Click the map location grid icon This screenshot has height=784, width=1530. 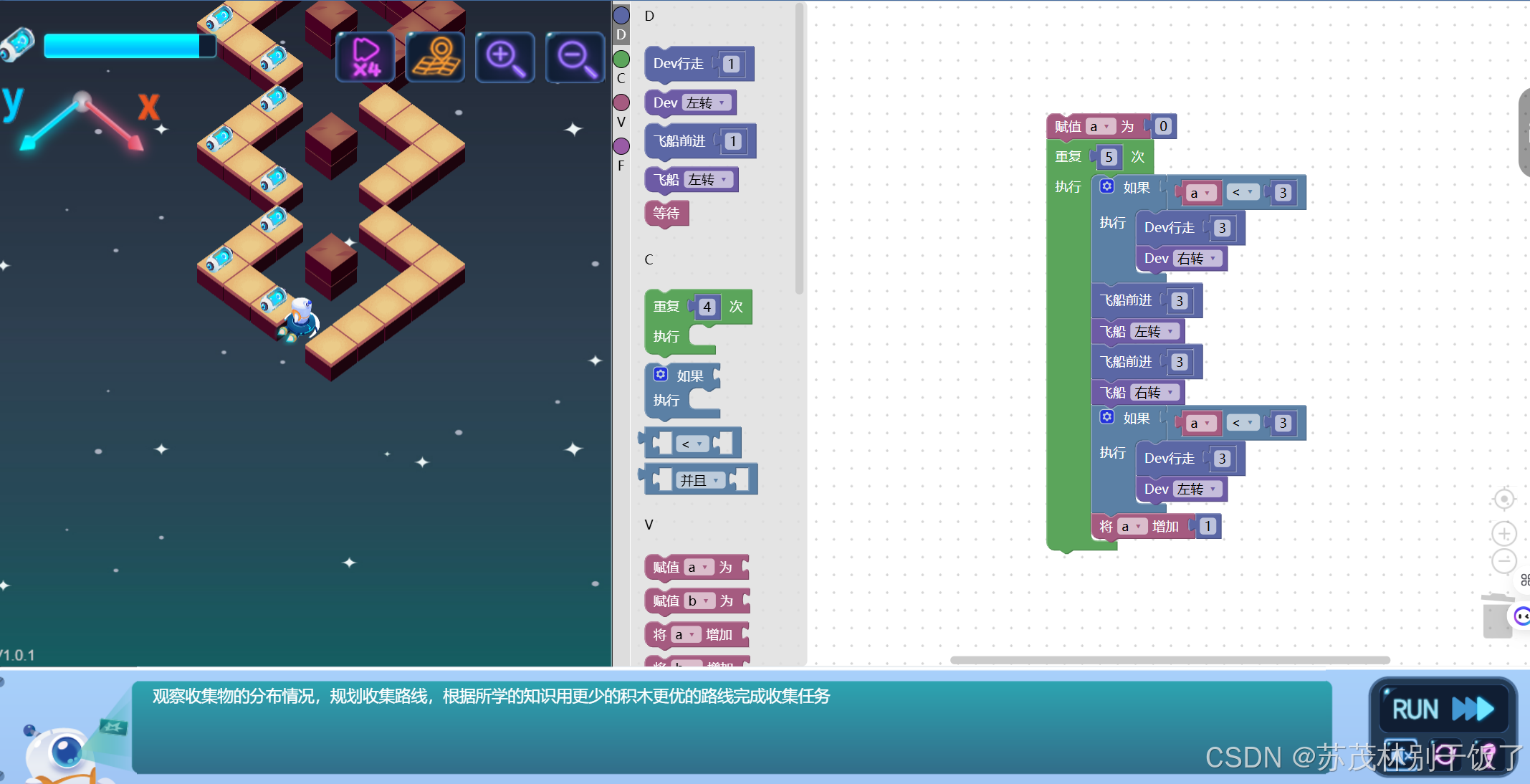(x=435, y=57)
